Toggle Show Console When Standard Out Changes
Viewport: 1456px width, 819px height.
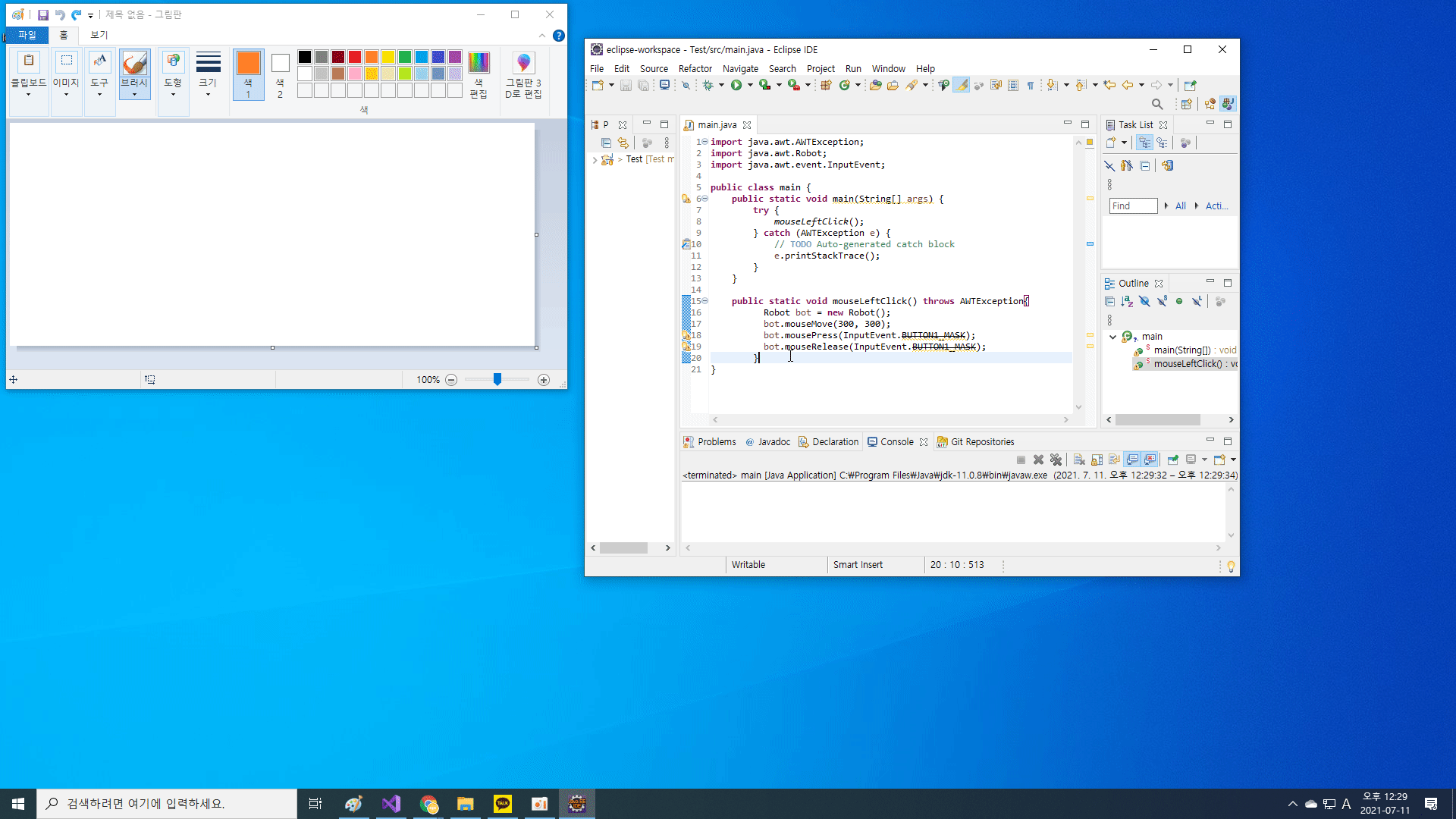point(1132,460)
